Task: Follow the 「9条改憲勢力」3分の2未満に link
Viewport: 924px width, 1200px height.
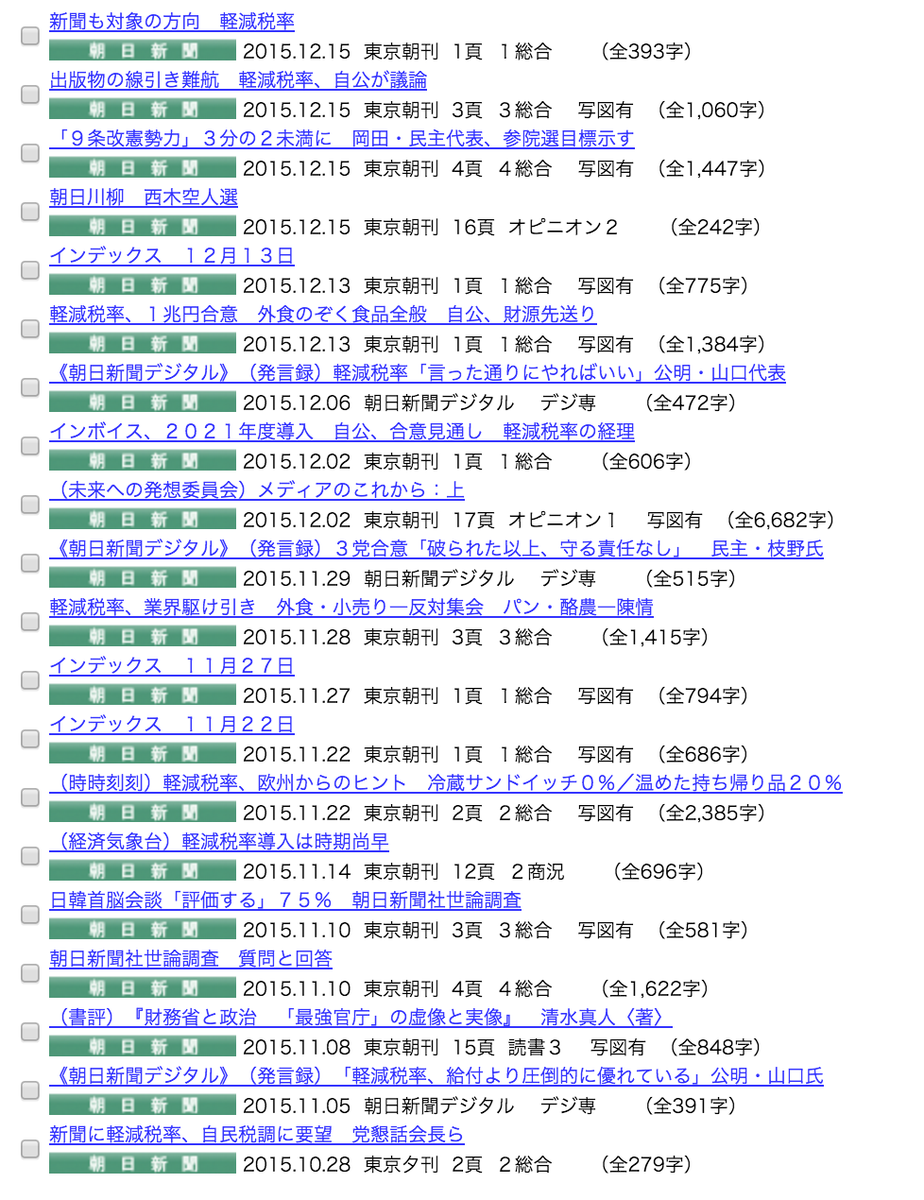Action: [x=341, y=138]
